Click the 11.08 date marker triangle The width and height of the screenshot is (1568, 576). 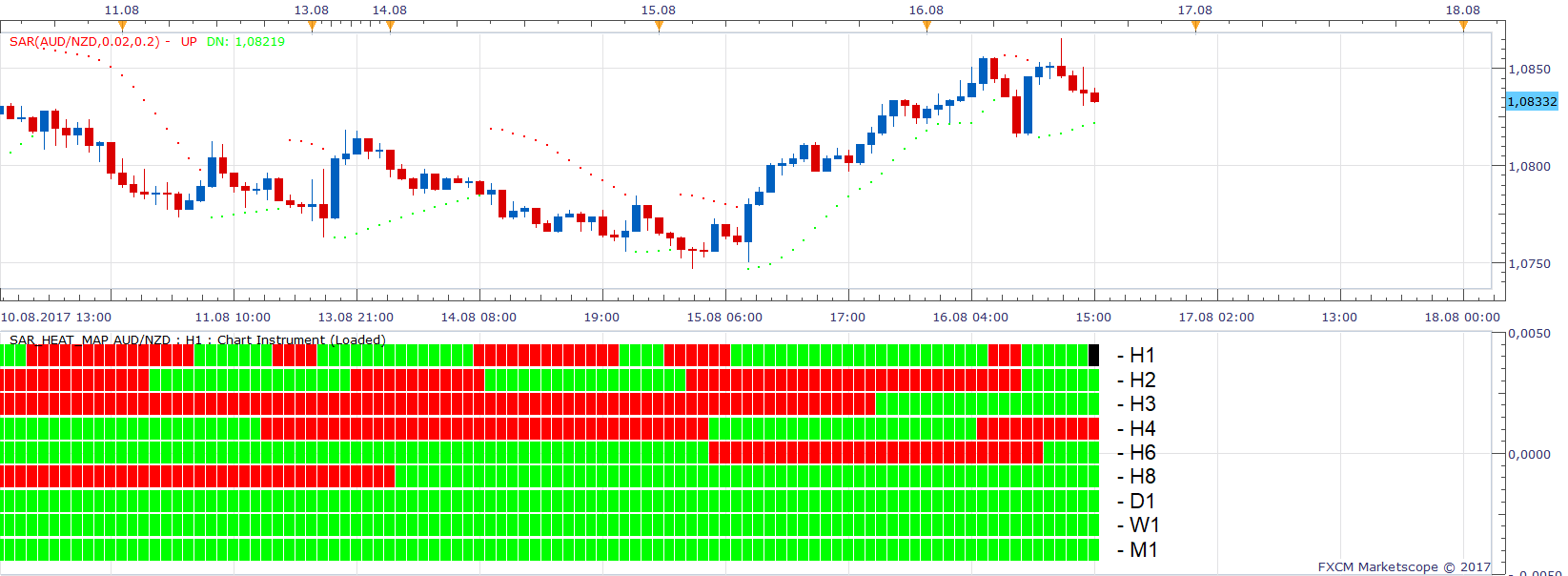[122, 26]
